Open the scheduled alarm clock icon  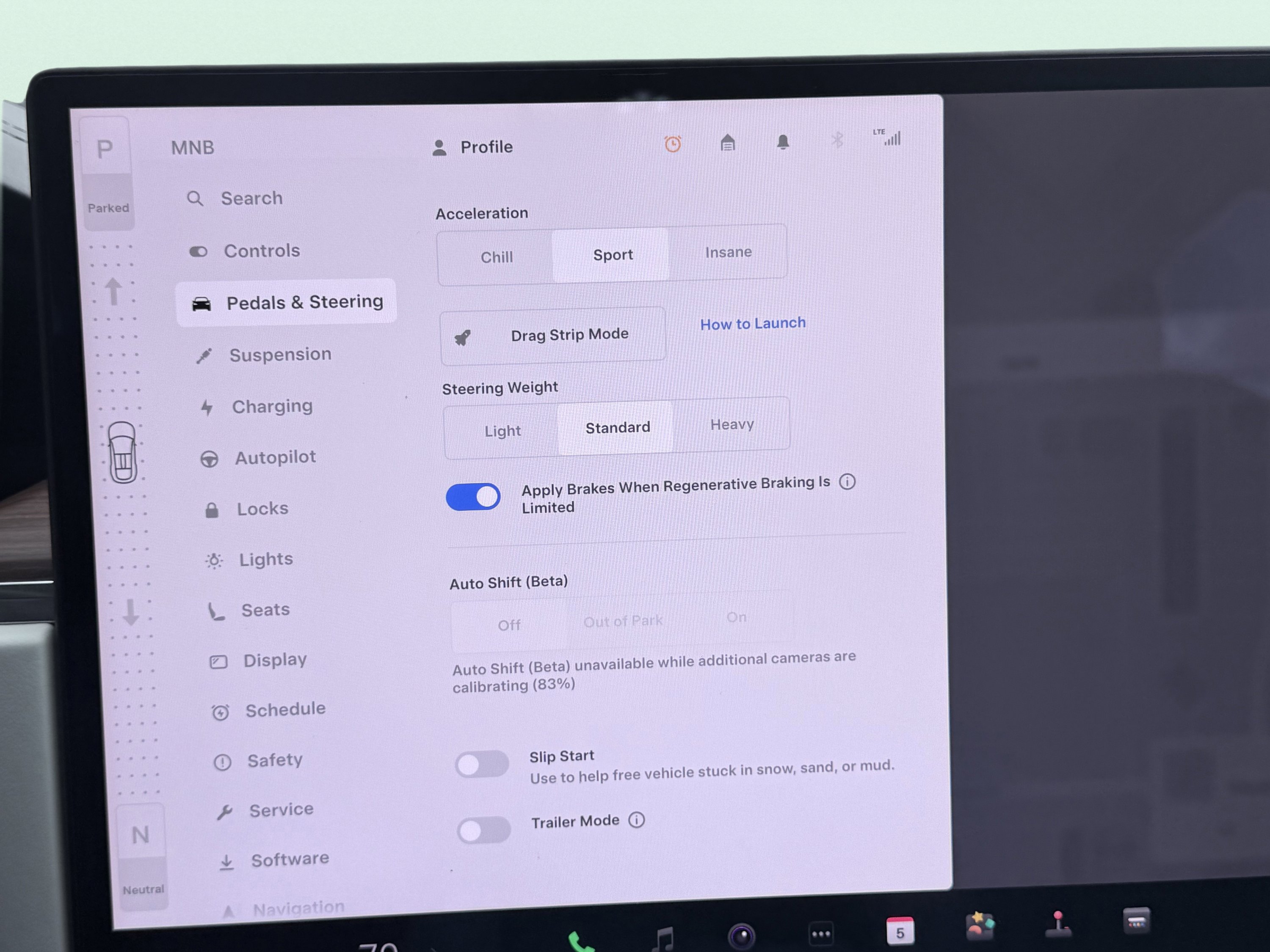(x=672, y=143)
